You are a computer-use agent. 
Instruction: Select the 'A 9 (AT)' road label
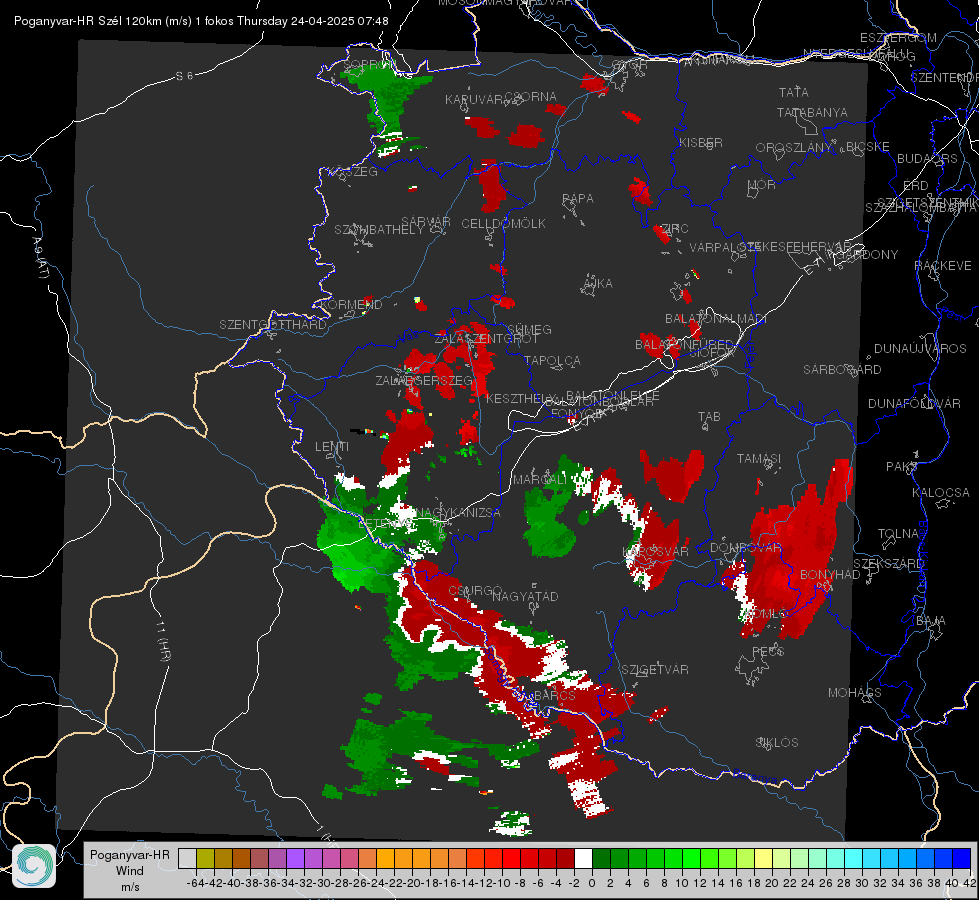tap(39, 258)
